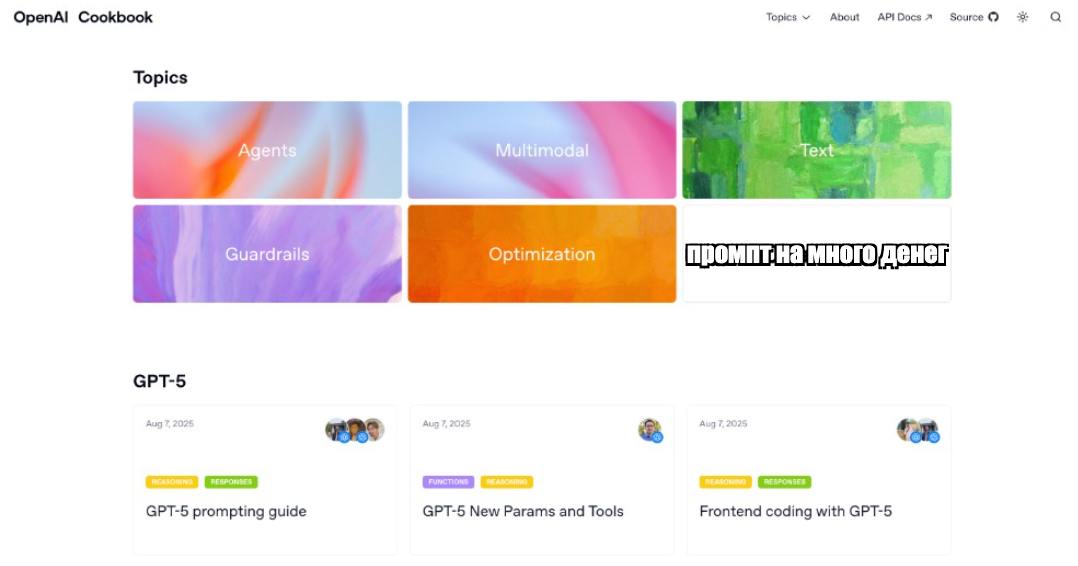This screenshot has width=1078, height=566.
Task: Click Reasoning tag on New Params card
Action: pyautogui.click(x=507, y=482)
